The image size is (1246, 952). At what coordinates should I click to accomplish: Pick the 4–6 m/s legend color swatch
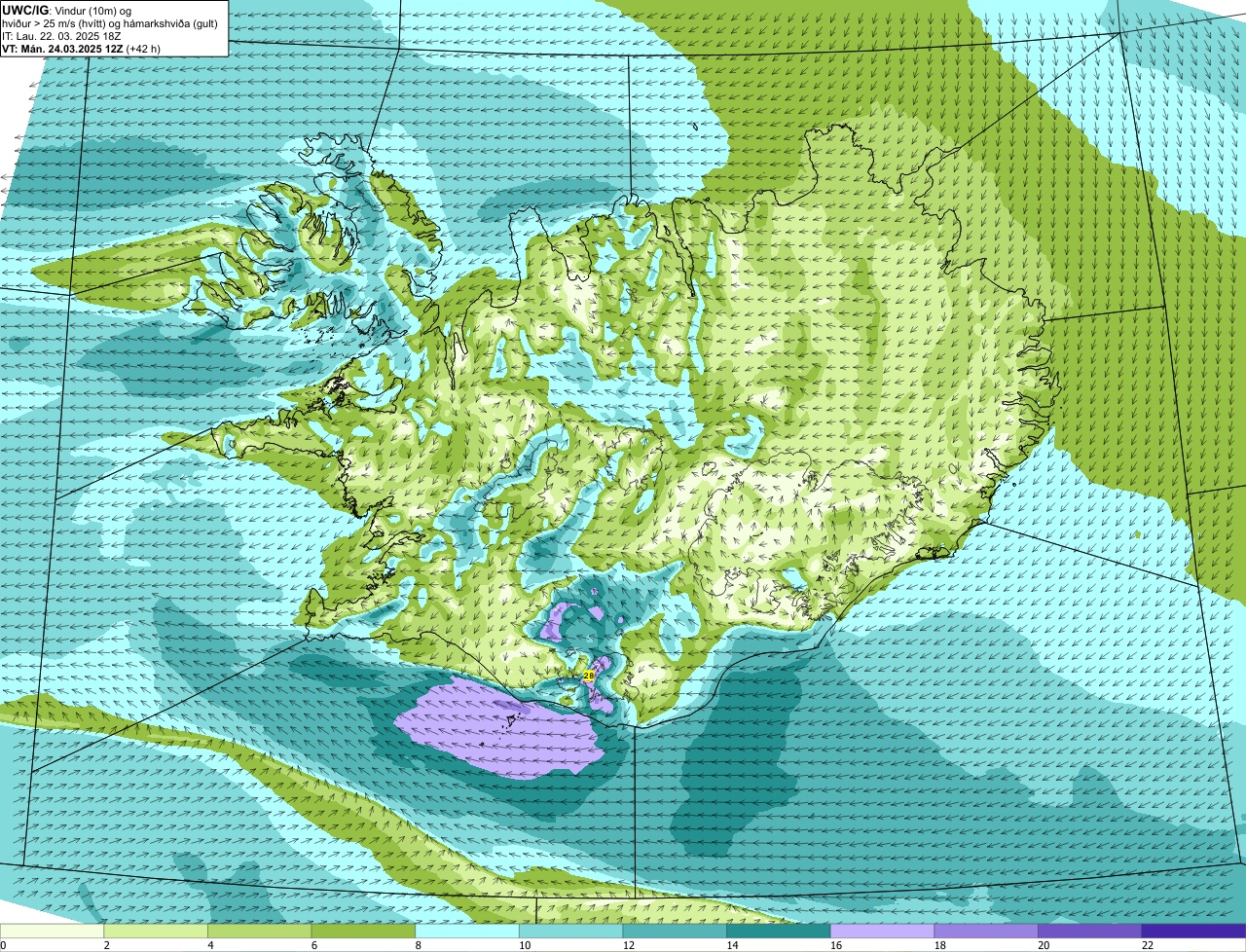(x=259, y=931)
